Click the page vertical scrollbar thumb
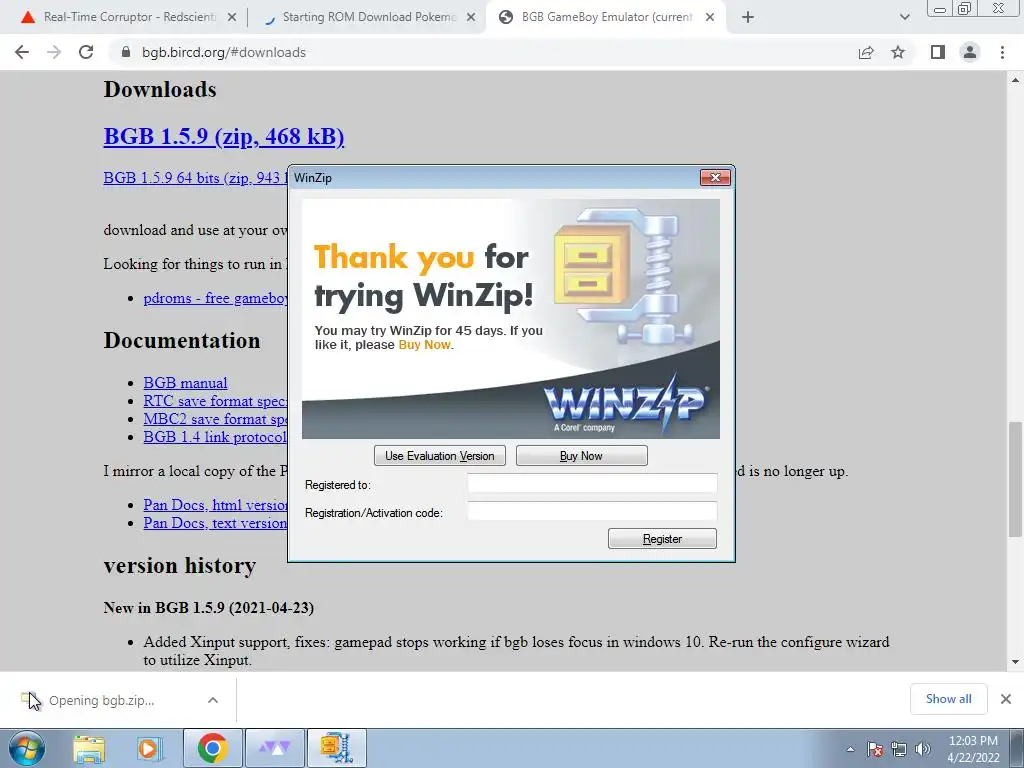 pos(1015,478)
